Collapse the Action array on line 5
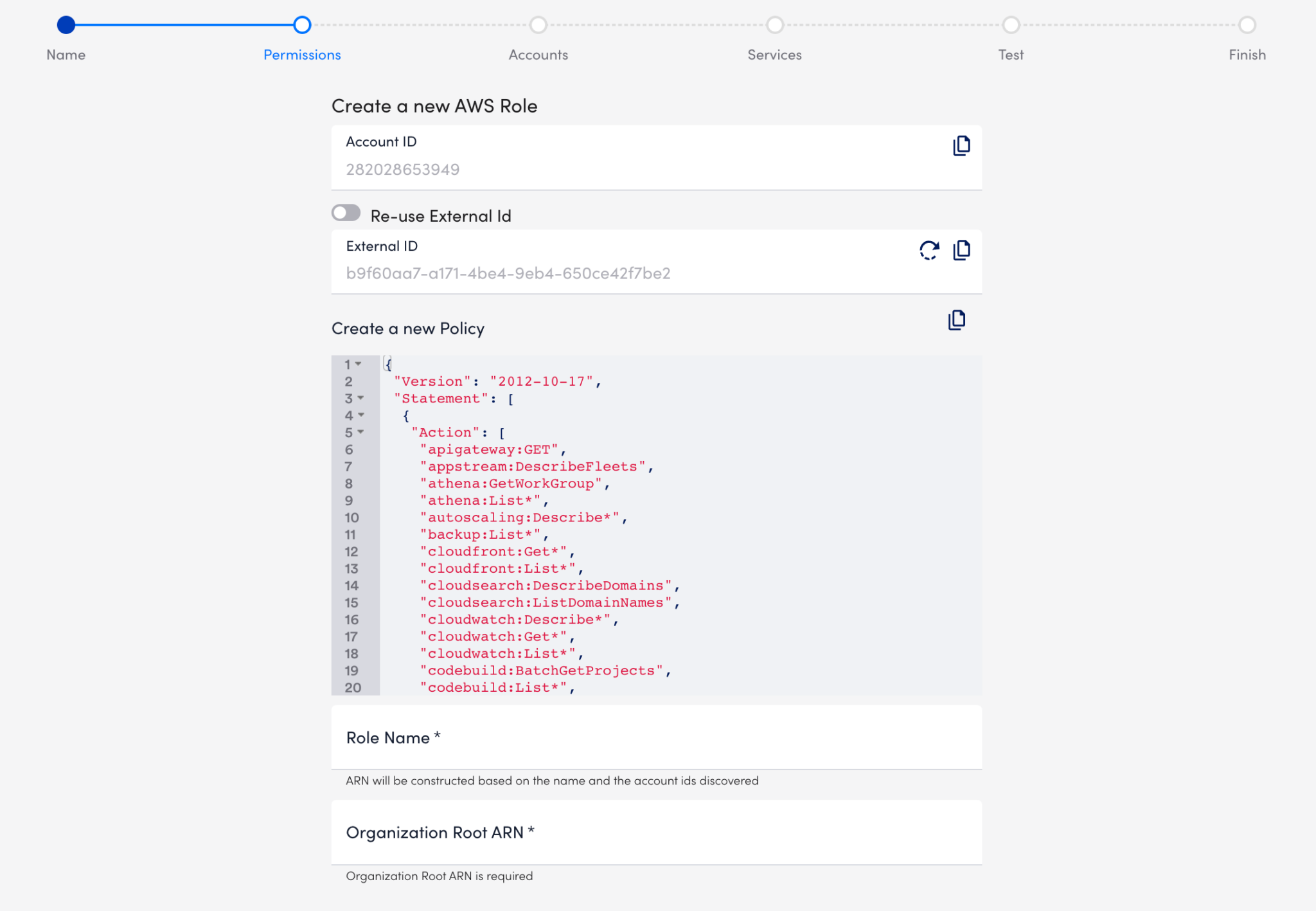The width and height of the screenshot is (1316, 911). click(x=359, y=433)
